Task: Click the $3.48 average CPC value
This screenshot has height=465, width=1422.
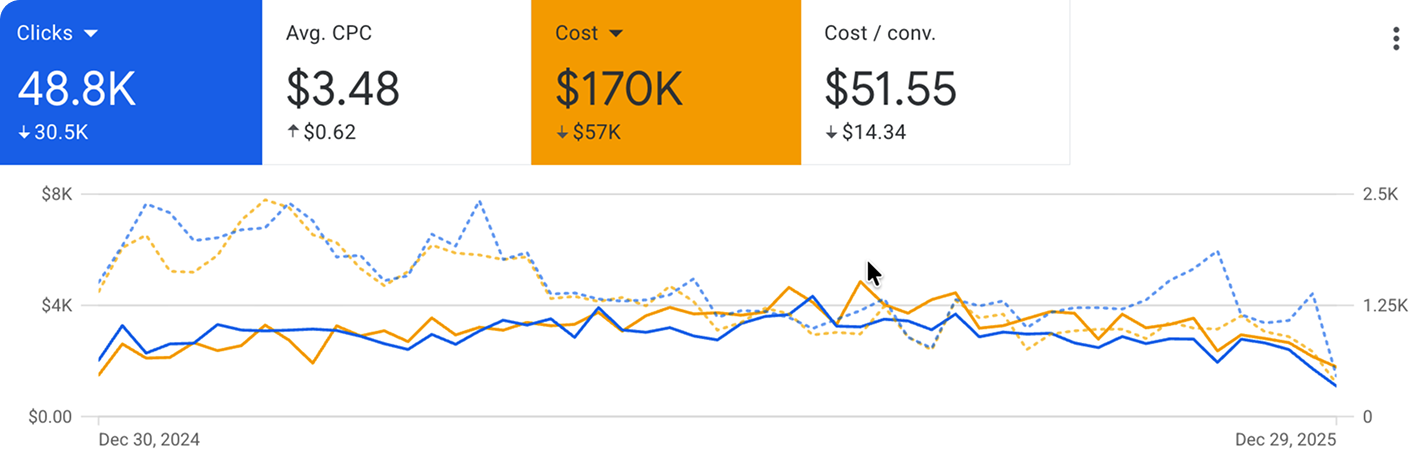Action: (x=343, y=89)
